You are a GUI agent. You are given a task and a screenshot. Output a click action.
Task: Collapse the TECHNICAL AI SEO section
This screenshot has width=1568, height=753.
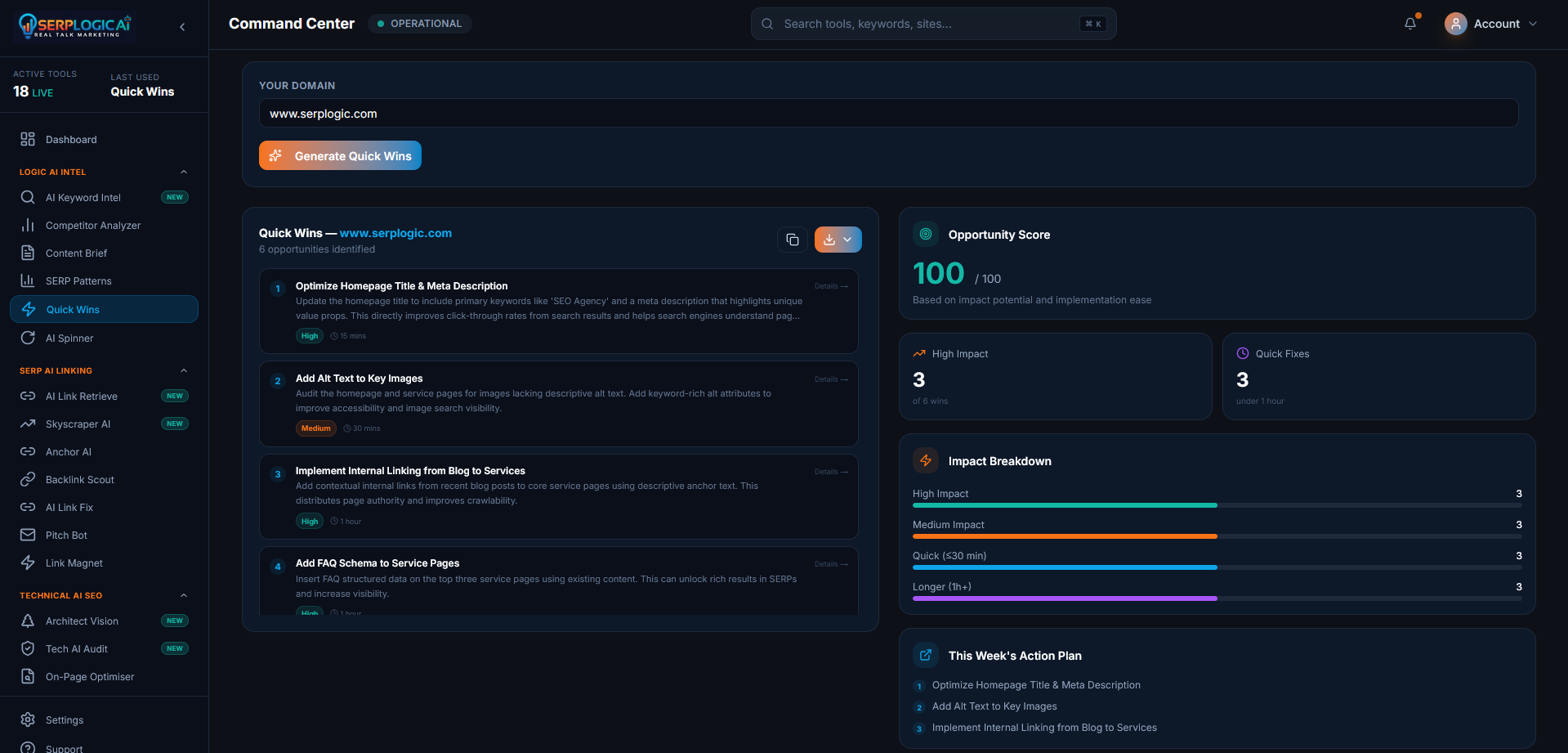click(x=184, y=595)
